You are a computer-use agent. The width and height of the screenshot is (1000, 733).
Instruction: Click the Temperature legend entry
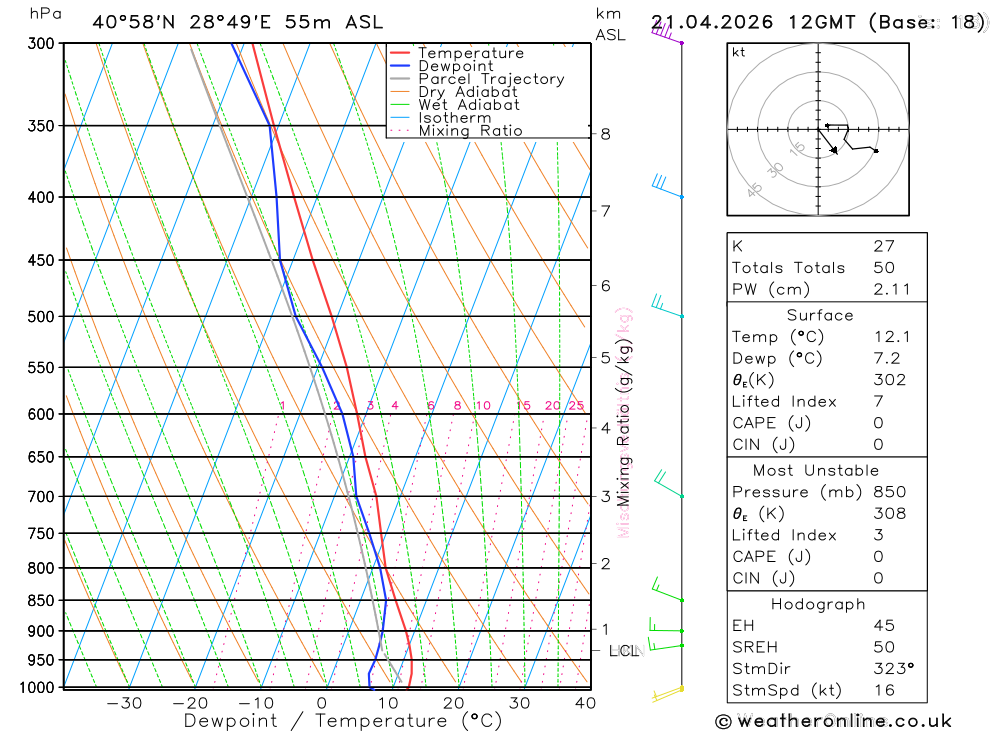point(471,53)
